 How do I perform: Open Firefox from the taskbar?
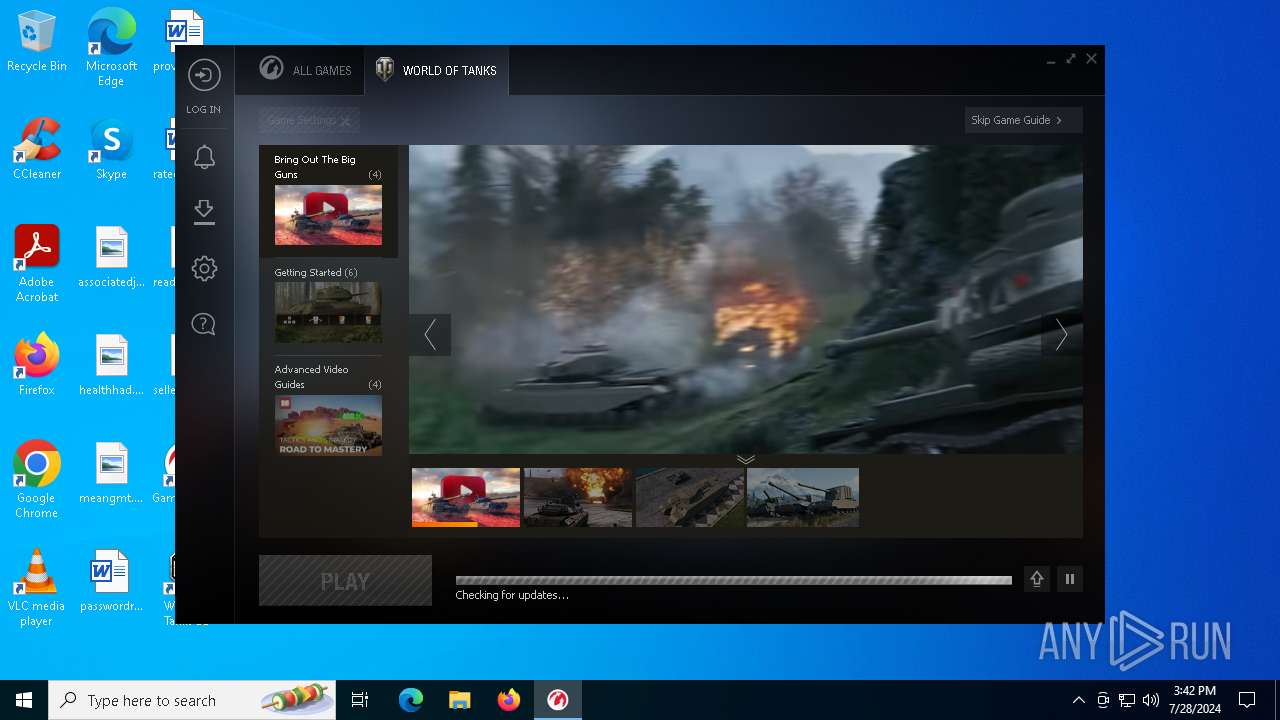(509, 700)
